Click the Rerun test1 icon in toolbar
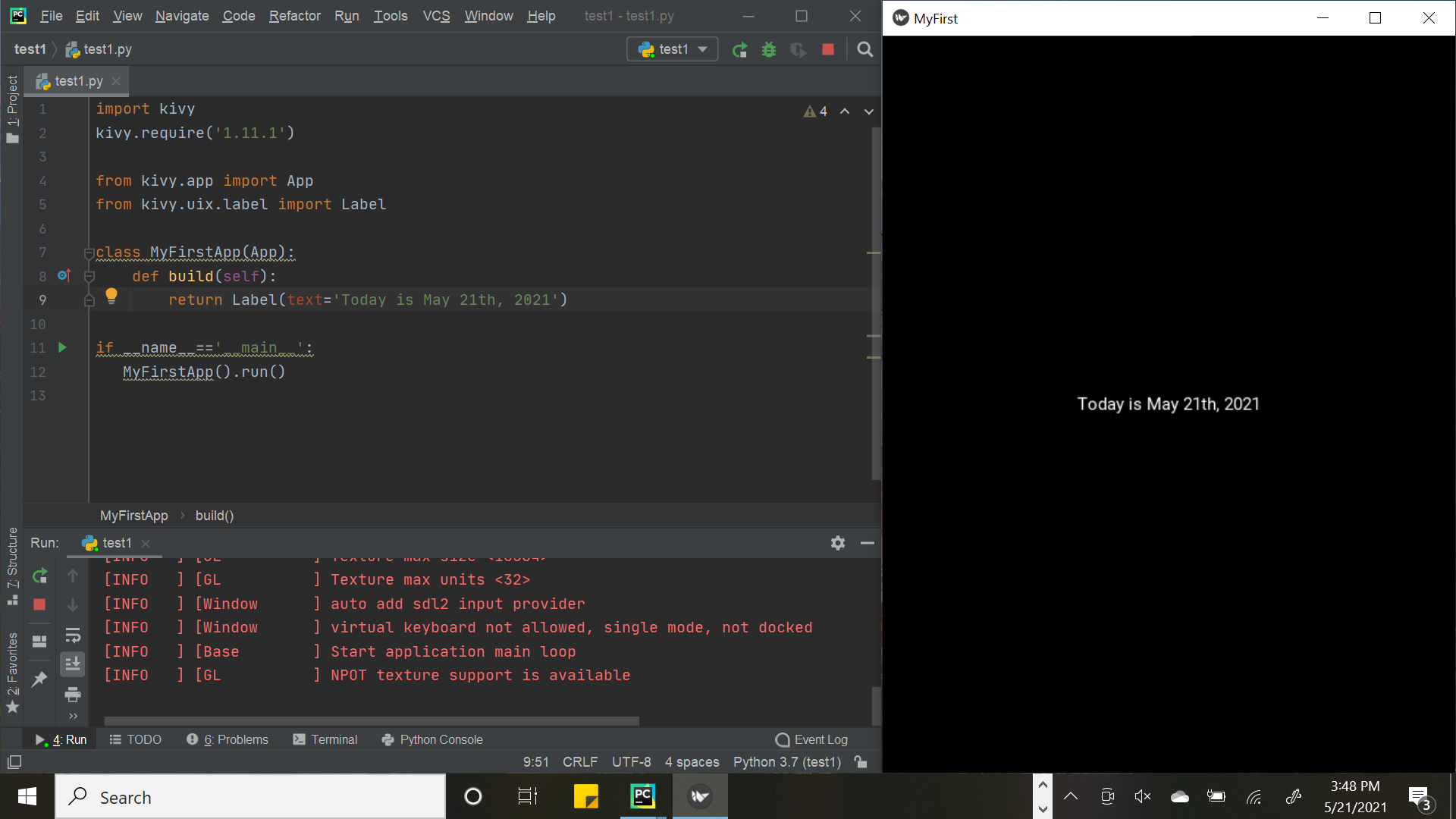Viewport: 1456px width, 819px height. (x=739, y=50)
